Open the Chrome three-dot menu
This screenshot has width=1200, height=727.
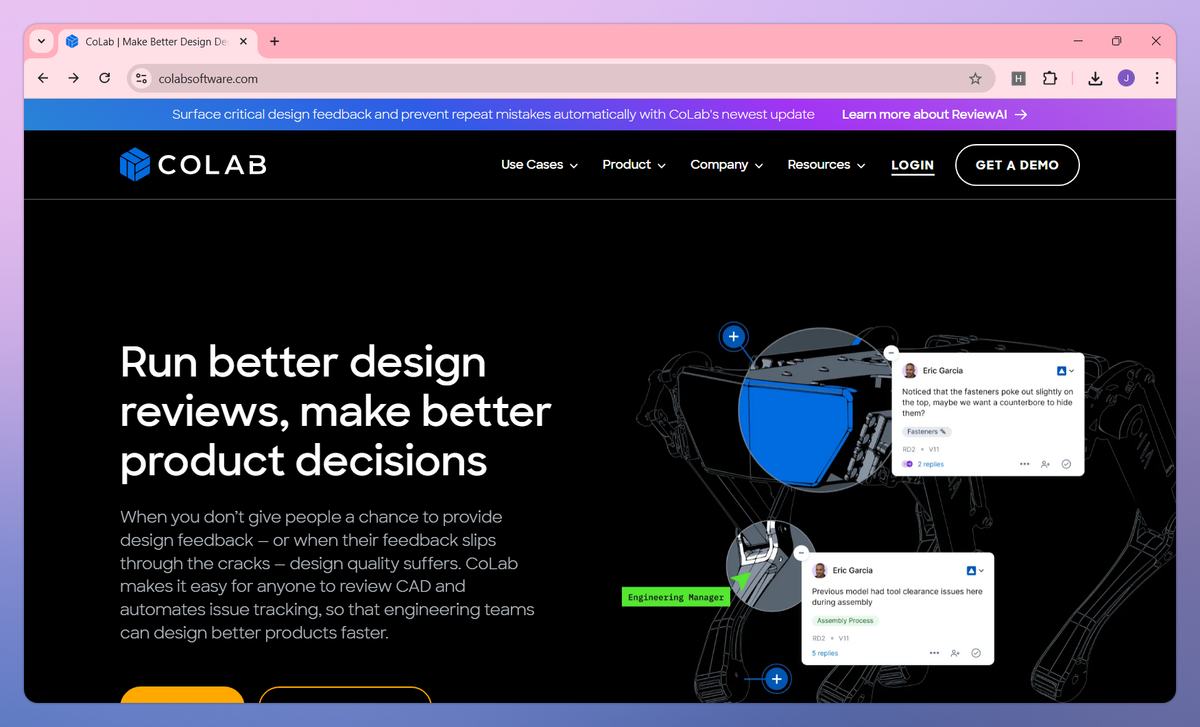[1157, 78]
